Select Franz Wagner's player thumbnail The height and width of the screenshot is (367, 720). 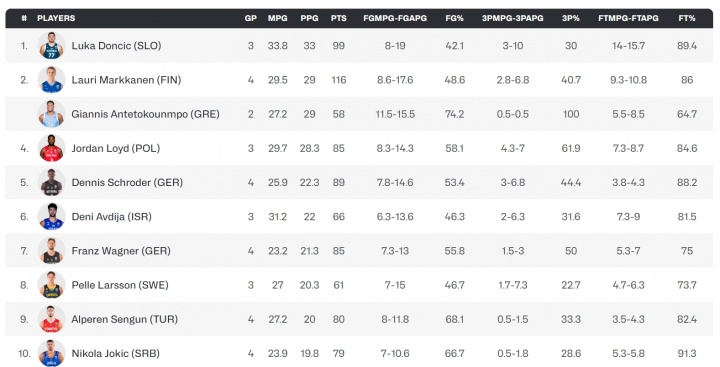click(51, 251)
